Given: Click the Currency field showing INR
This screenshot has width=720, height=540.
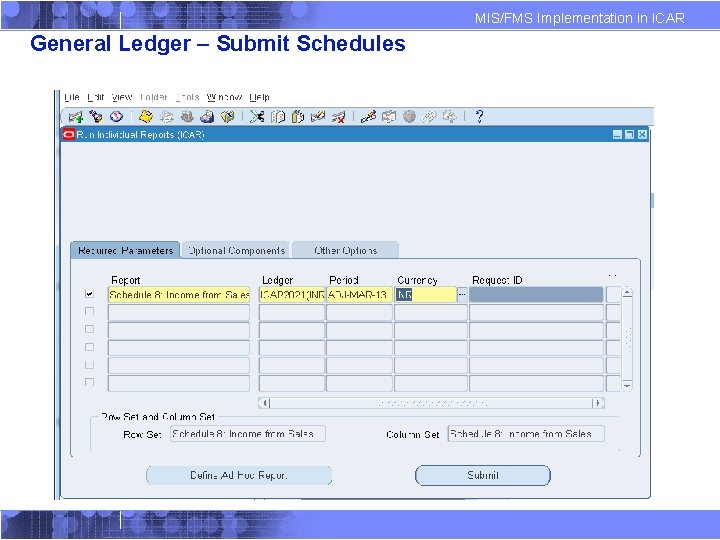Looking at the screenshot, I should tap(425, 294).
